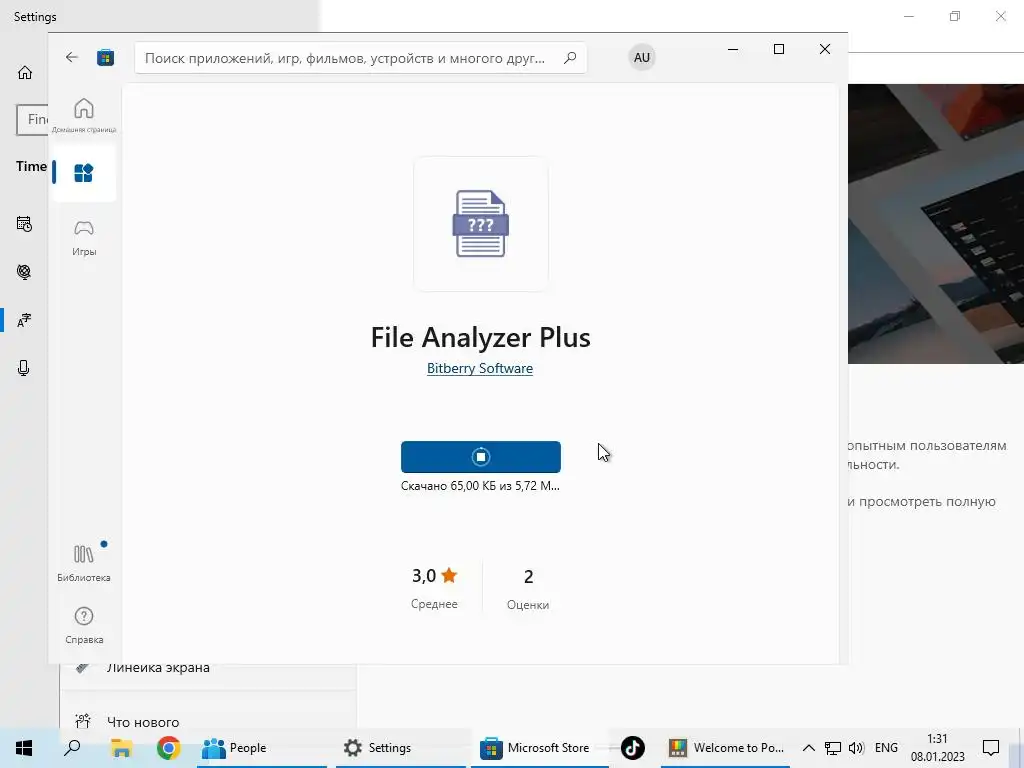Click the ENG language indicator
The height and width of the screenshot is (768, 1024).
tap(886, 748)
